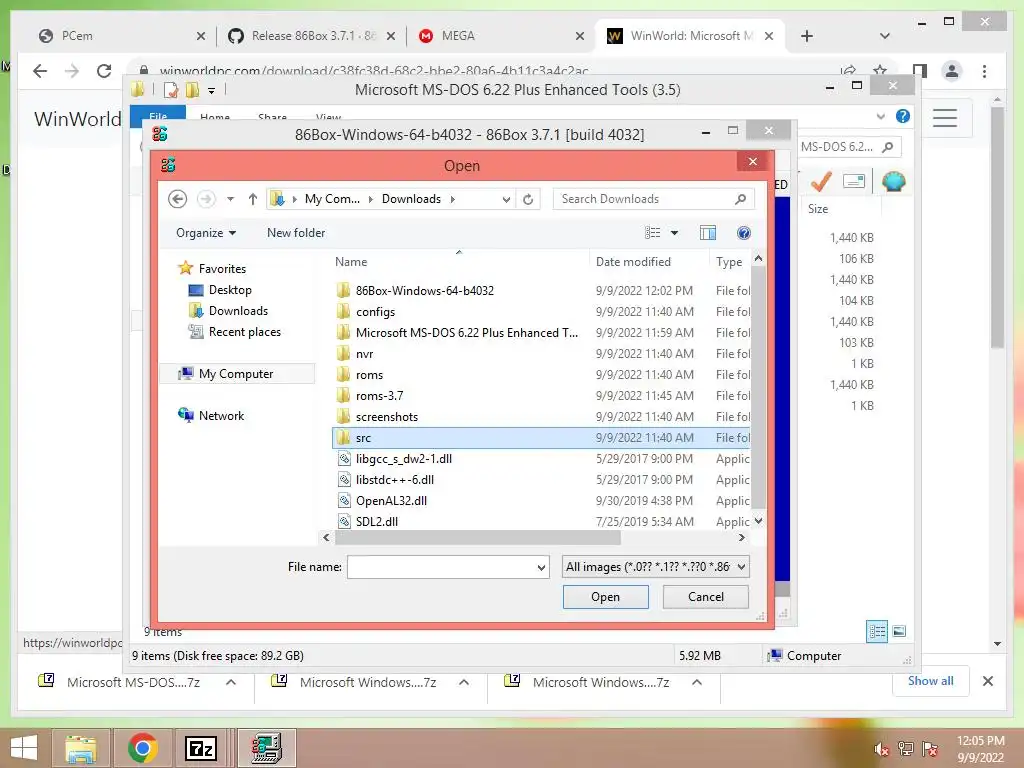The image size is (1024, 768).
Task: Bookmark this page with the star icon
Action: pyautogui.click(x=880, y=71)
